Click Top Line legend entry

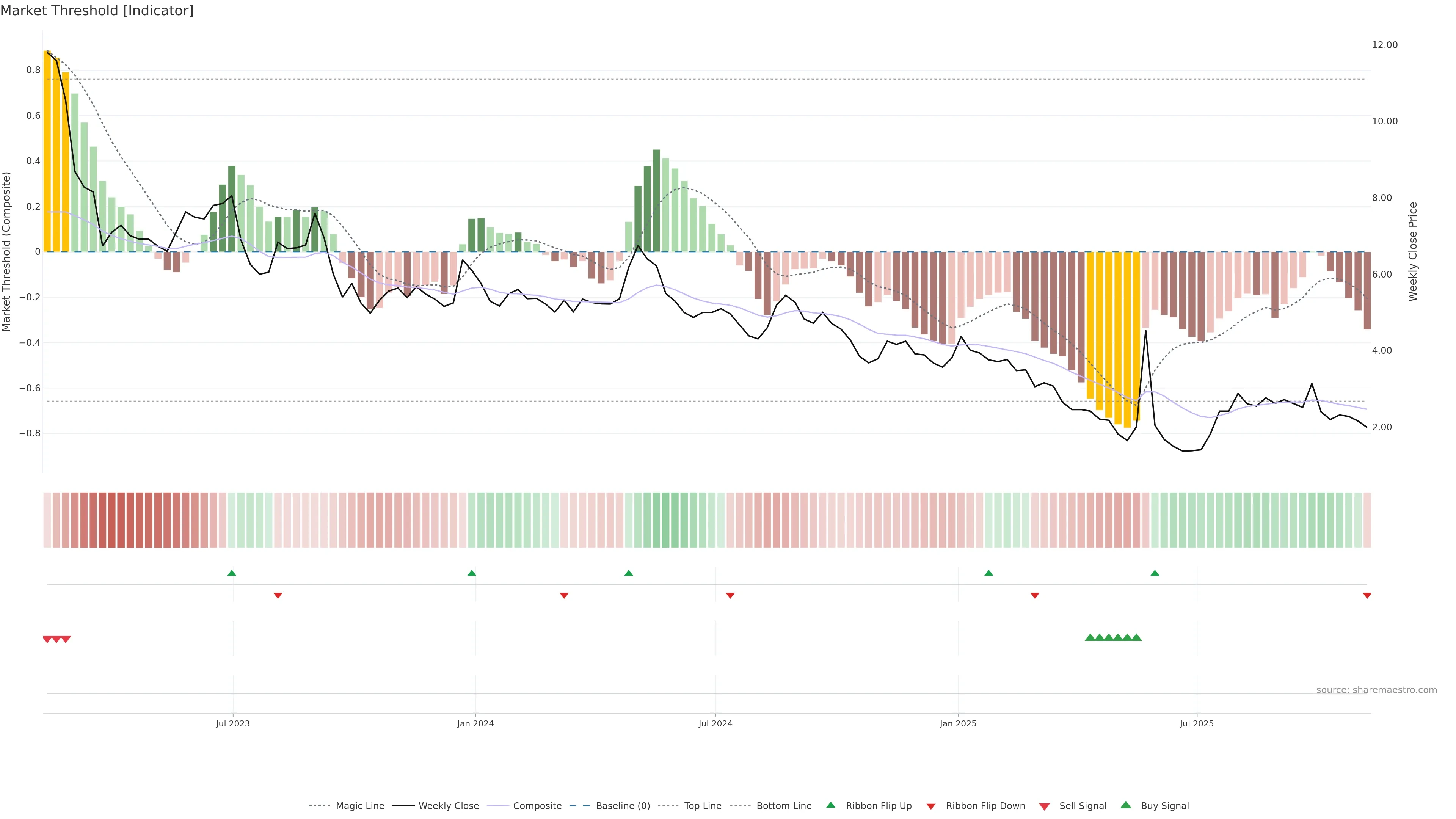[703, 806]
